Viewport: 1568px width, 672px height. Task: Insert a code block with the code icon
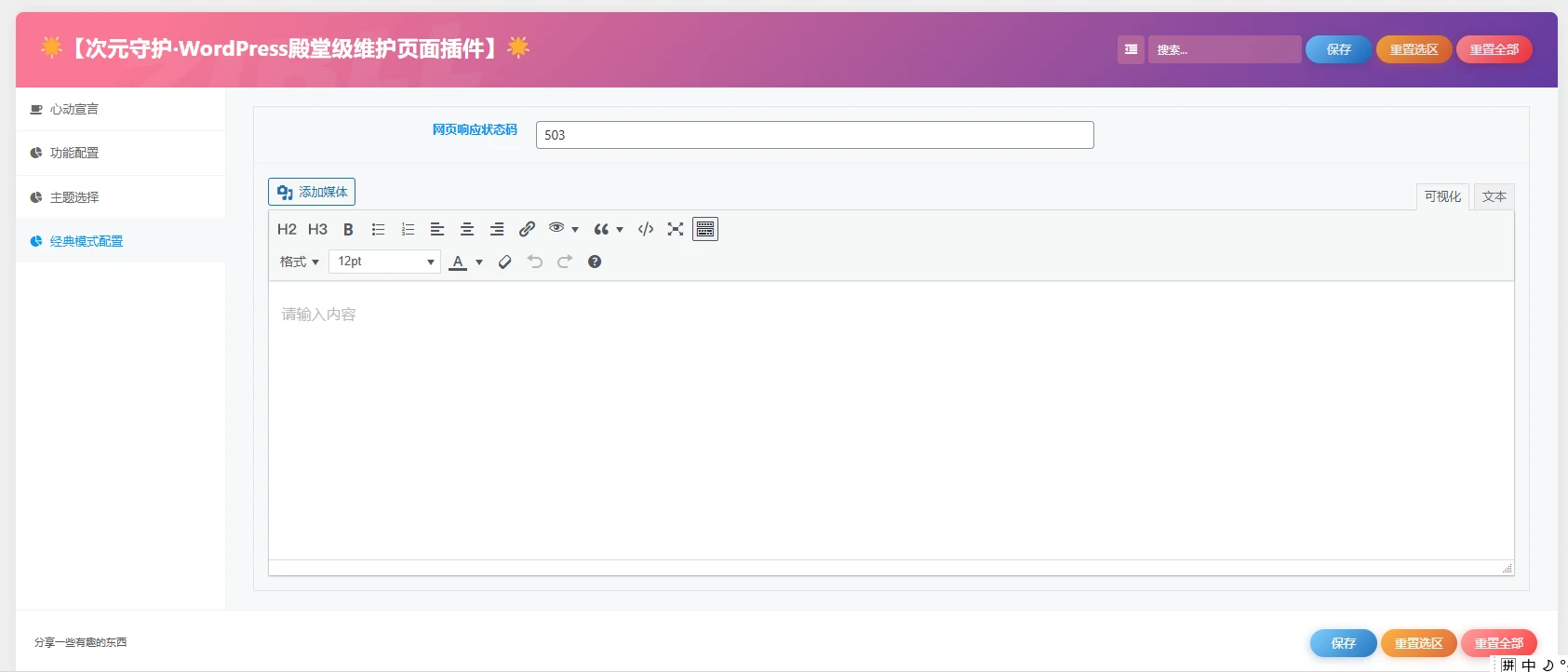(x=646, y=229)
